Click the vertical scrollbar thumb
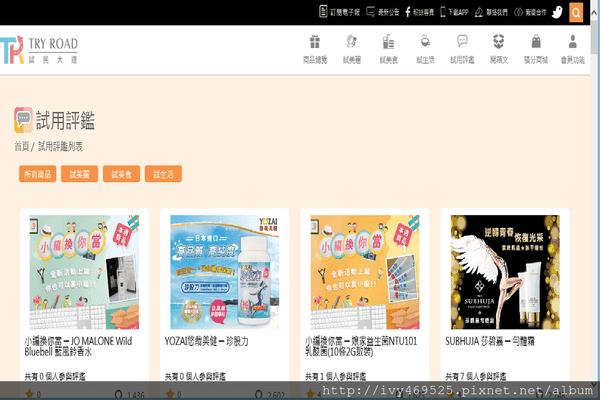 595,37
